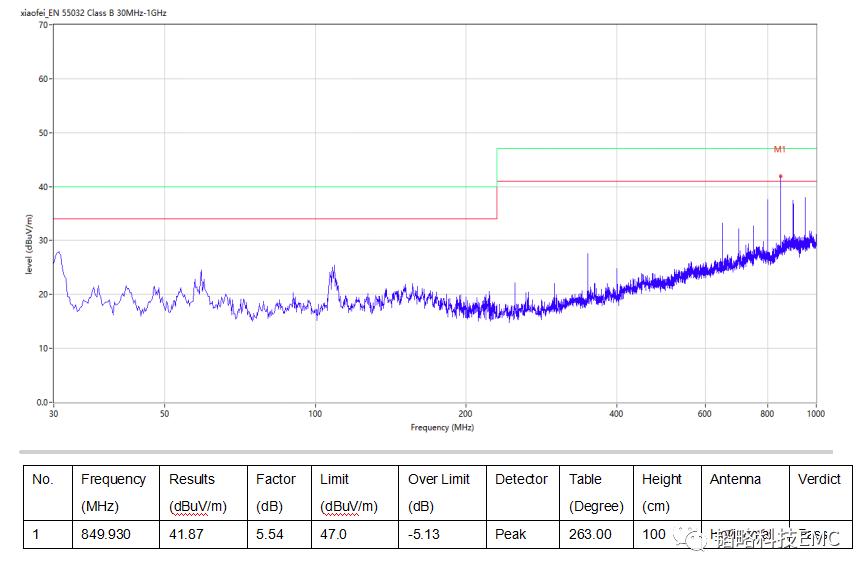Click the y-axis tick label '70'
The width and height of the screenshot is (867, 576).
point(43,25)
